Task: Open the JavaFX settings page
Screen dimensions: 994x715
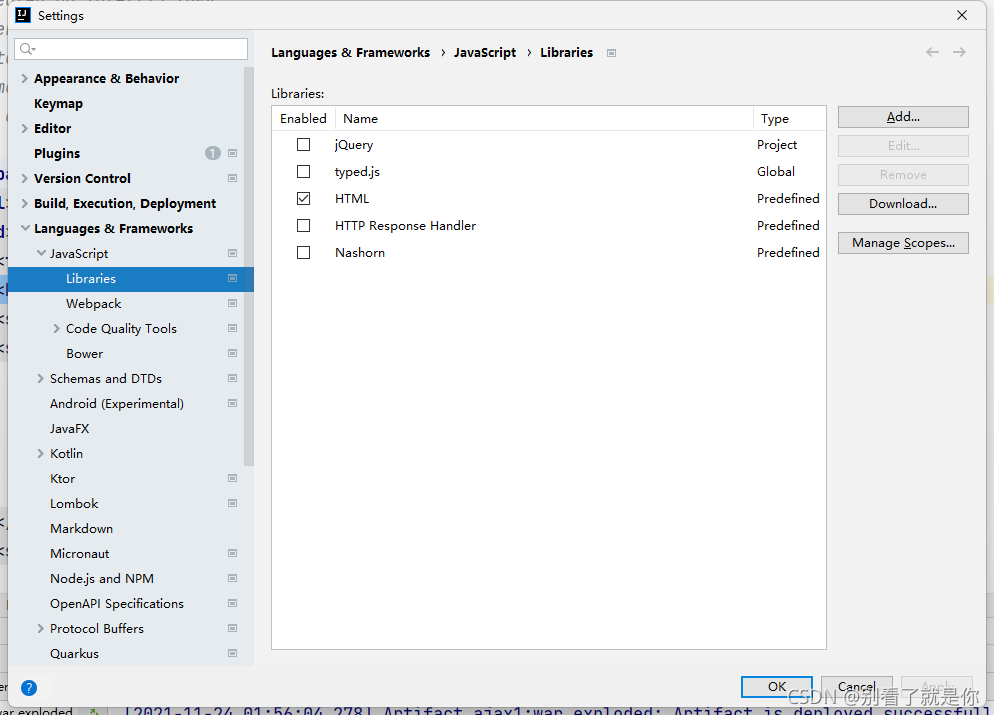Action: pos(70,428)
